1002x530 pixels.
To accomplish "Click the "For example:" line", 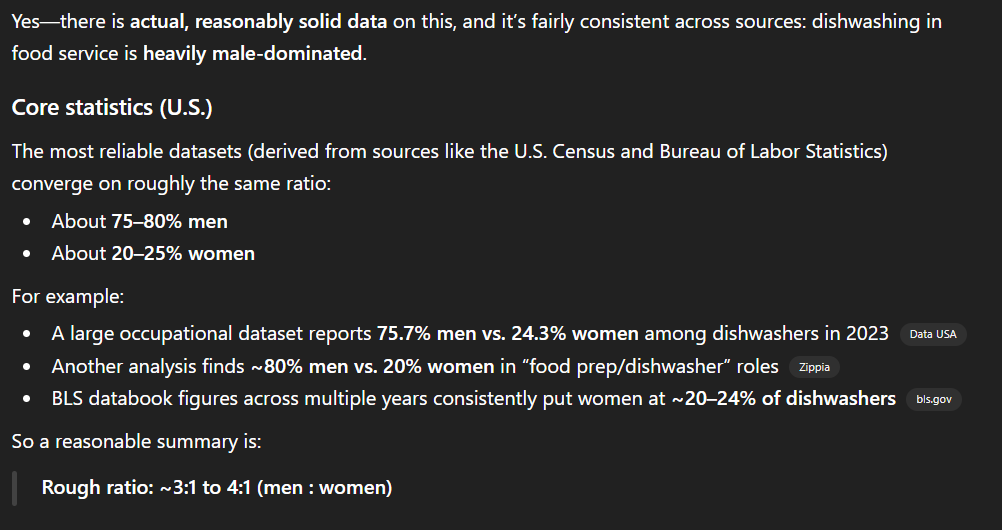I will tap(67, 297).
